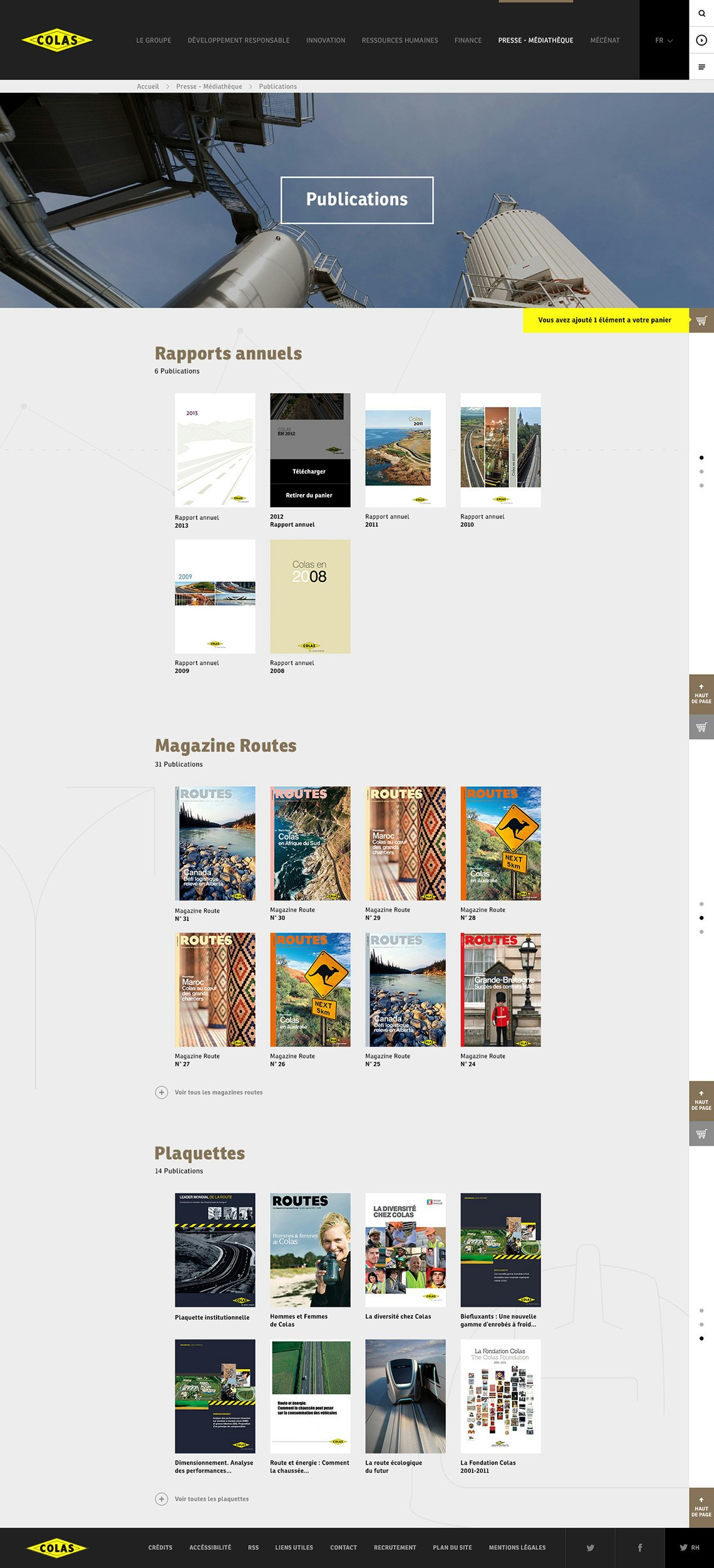
Task: Go to Presse - Médiathèque breadcrumb
Action: [x=209, y=86]
